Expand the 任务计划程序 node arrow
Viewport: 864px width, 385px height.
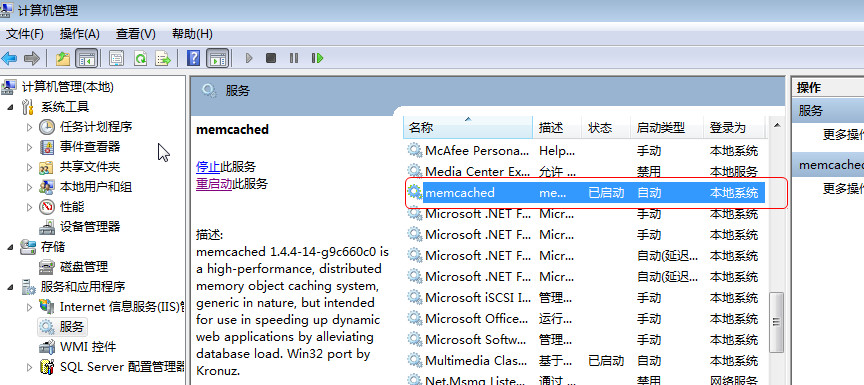click(30, 127)
